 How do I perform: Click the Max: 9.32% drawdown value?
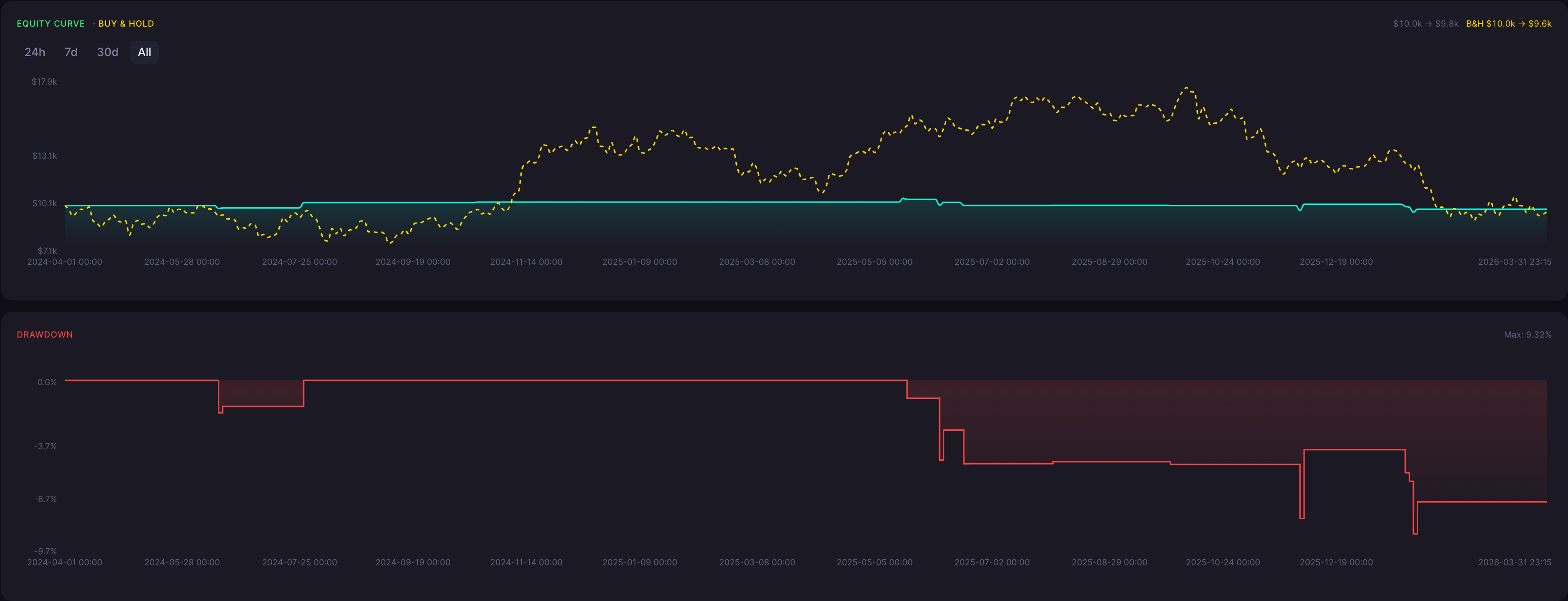click(1527, 335)
